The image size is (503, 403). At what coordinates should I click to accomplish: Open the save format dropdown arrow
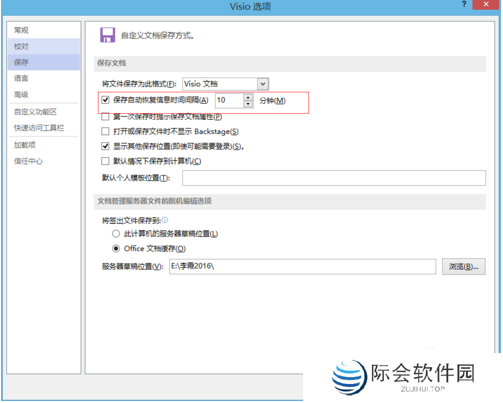point(263,84)
